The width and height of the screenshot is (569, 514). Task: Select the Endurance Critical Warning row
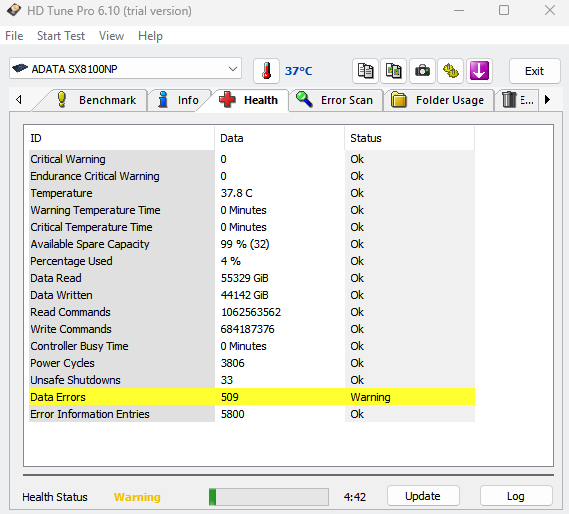[252, 176]
